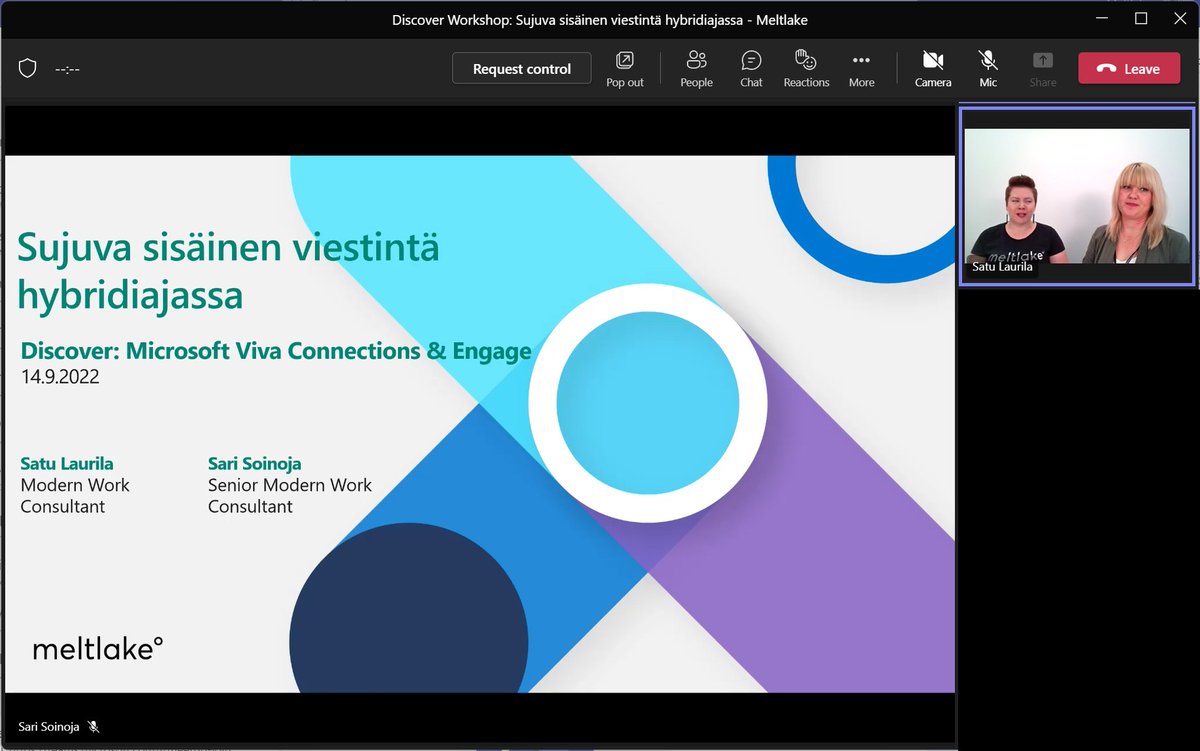Maximize the Teams meeting window
1200x751 pixels.
pyautogui.click(x=1141, y=18)
